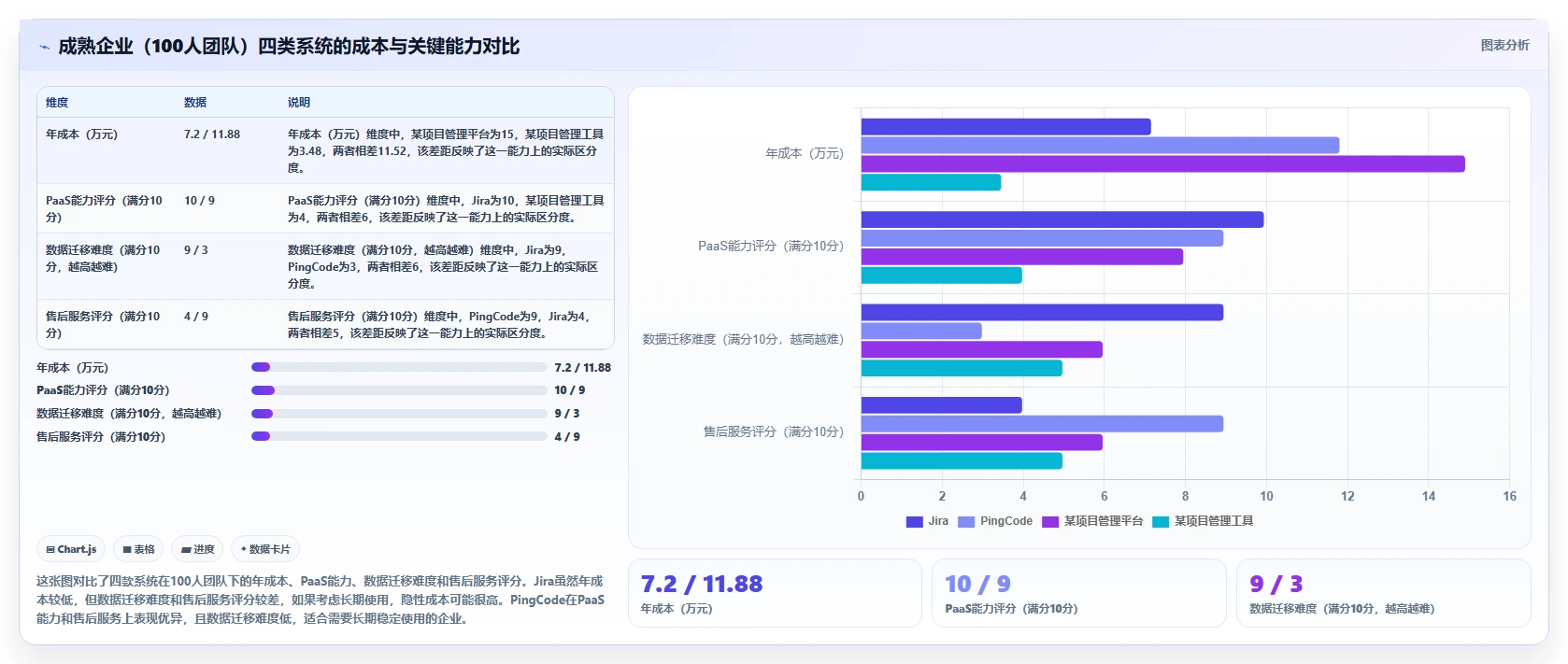Click the 9 / 3 value beside progress bar

[567, 414]
